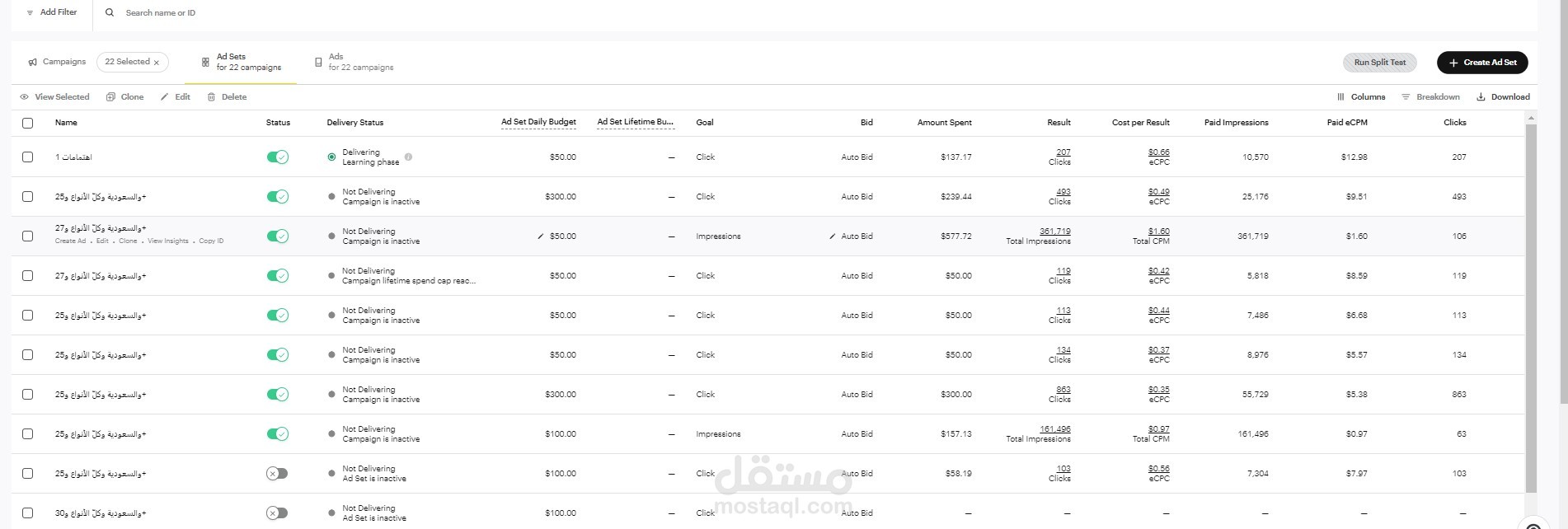The width and height of the screenshot is (1568, 529).
Task: Click Learning phase info icon
Action: tap(408, 157)
